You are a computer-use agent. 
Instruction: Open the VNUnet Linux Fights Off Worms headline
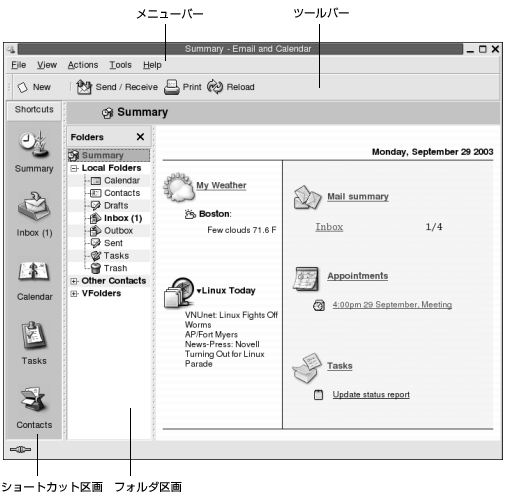(231, 320)
